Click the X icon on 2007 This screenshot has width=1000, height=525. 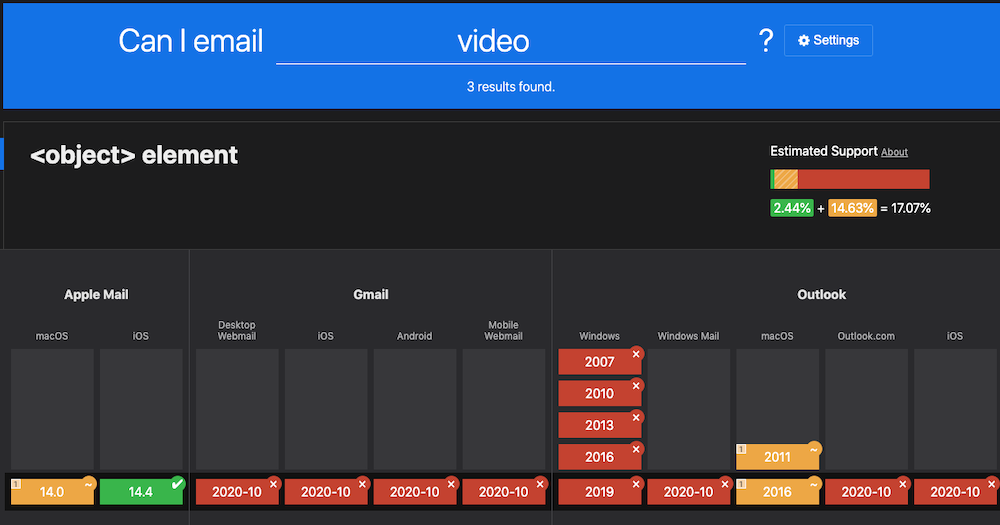point(636,354)
